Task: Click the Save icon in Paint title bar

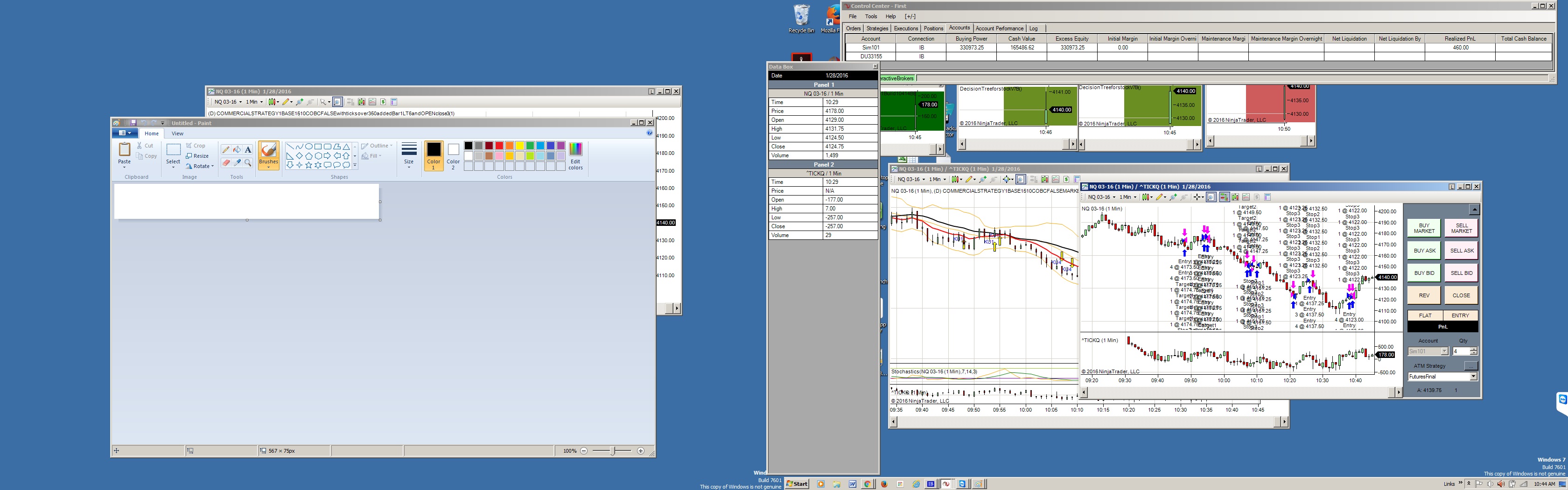Action: 133,123
